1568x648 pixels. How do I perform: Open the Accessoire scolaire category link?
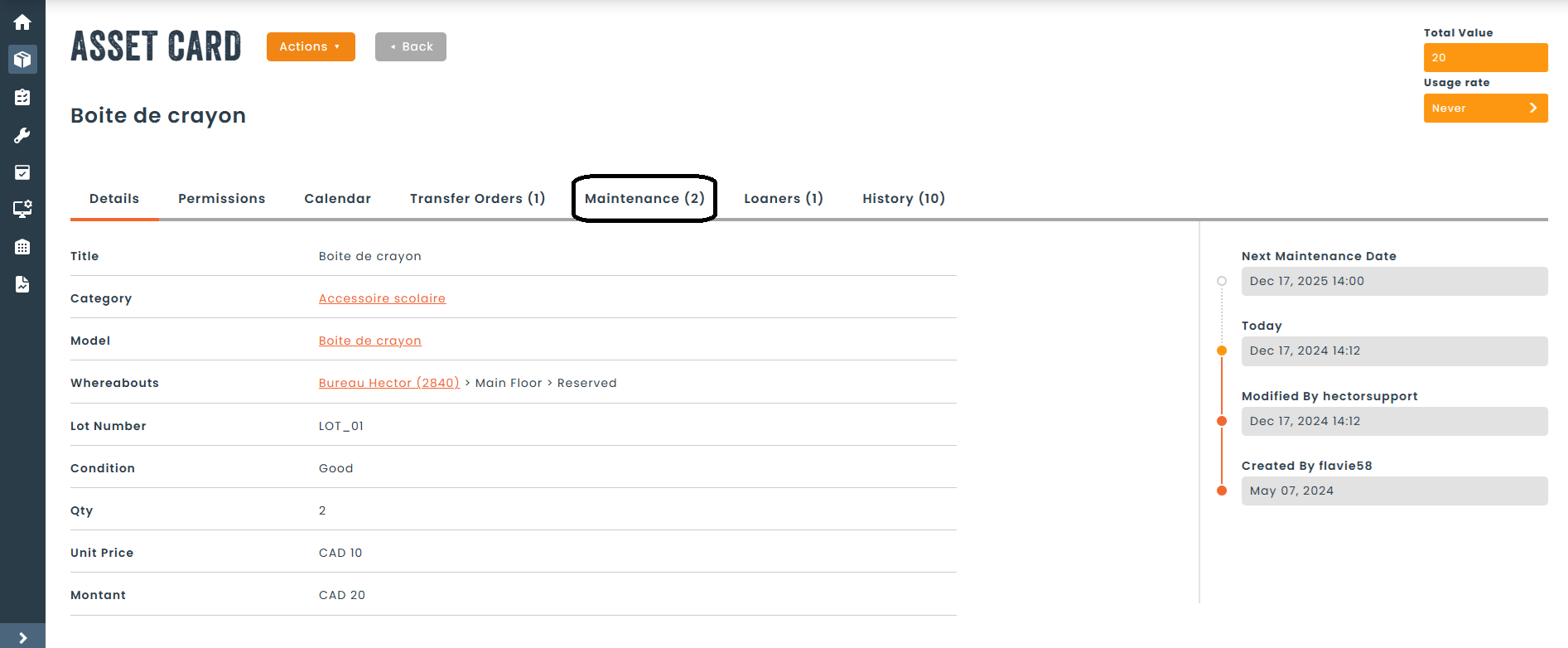(x=382, y=298)
